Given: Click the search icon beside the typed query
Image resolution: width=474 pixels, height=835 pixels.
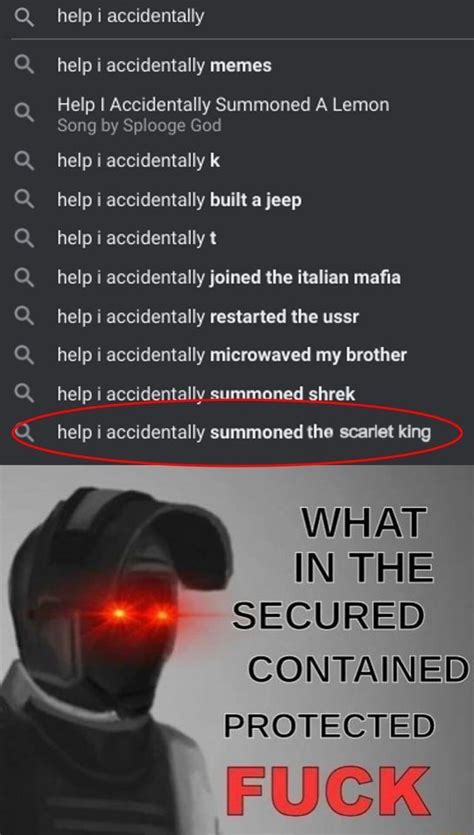Looking at the screenshot, I should click(24, 18).
